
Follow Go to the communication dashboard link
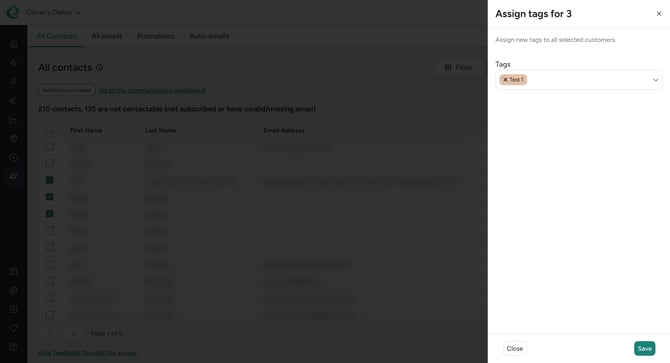pos(152,91)
